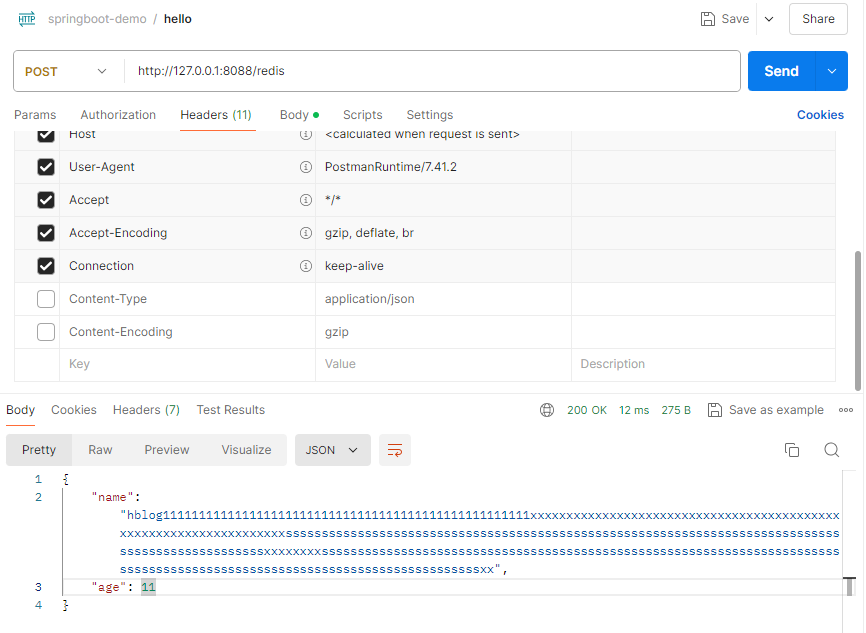Click the Postman logo

point(26,18)
